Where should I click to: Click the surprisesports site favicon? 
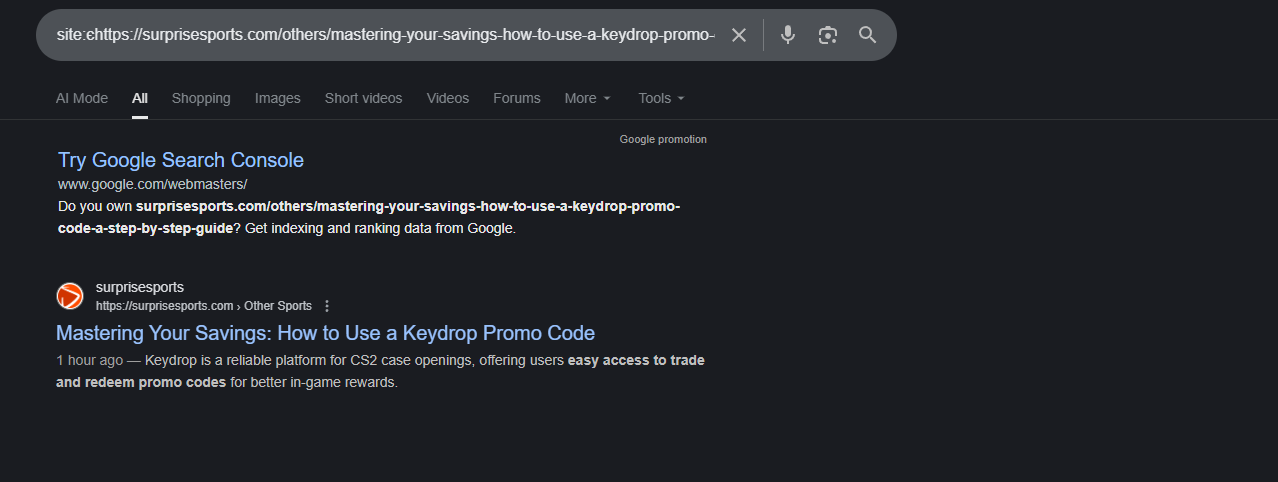point(70,296)
